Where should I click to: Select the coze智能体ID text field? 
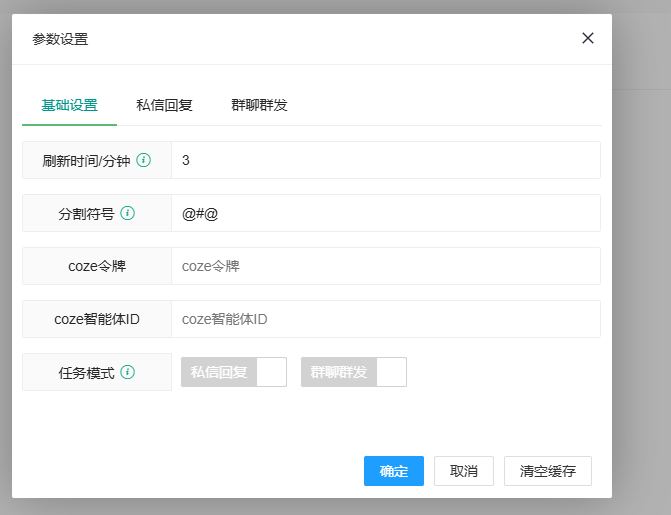tap(385, 319)
